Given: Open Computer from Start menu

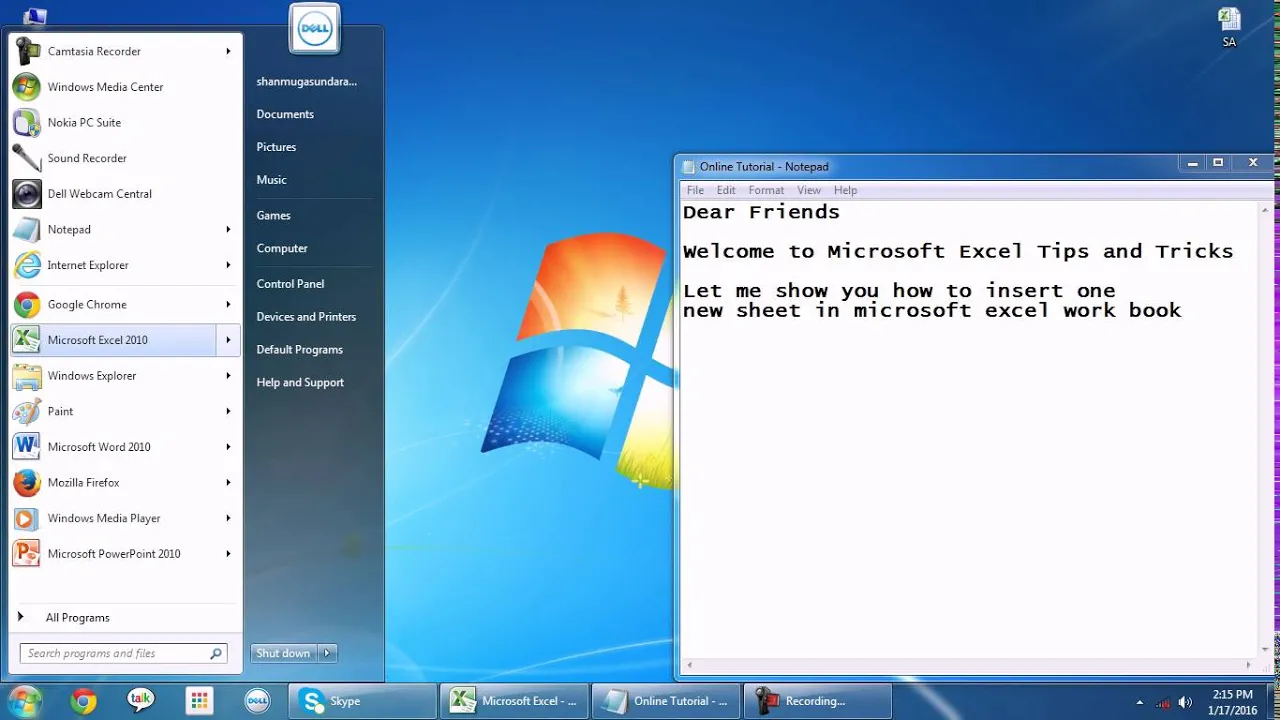Looking at the screenshot, I should [282, 249].
